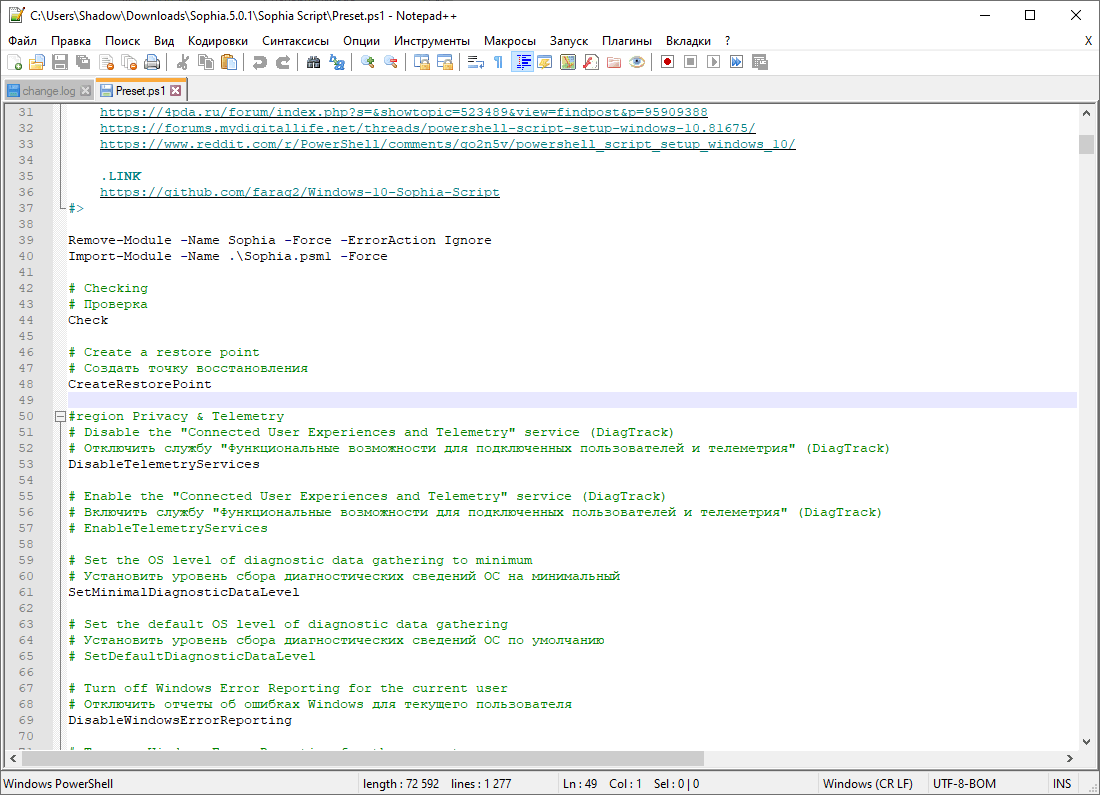
Task: Enable file monitoring with the eye icon
Action: click(x=637, y=61)
